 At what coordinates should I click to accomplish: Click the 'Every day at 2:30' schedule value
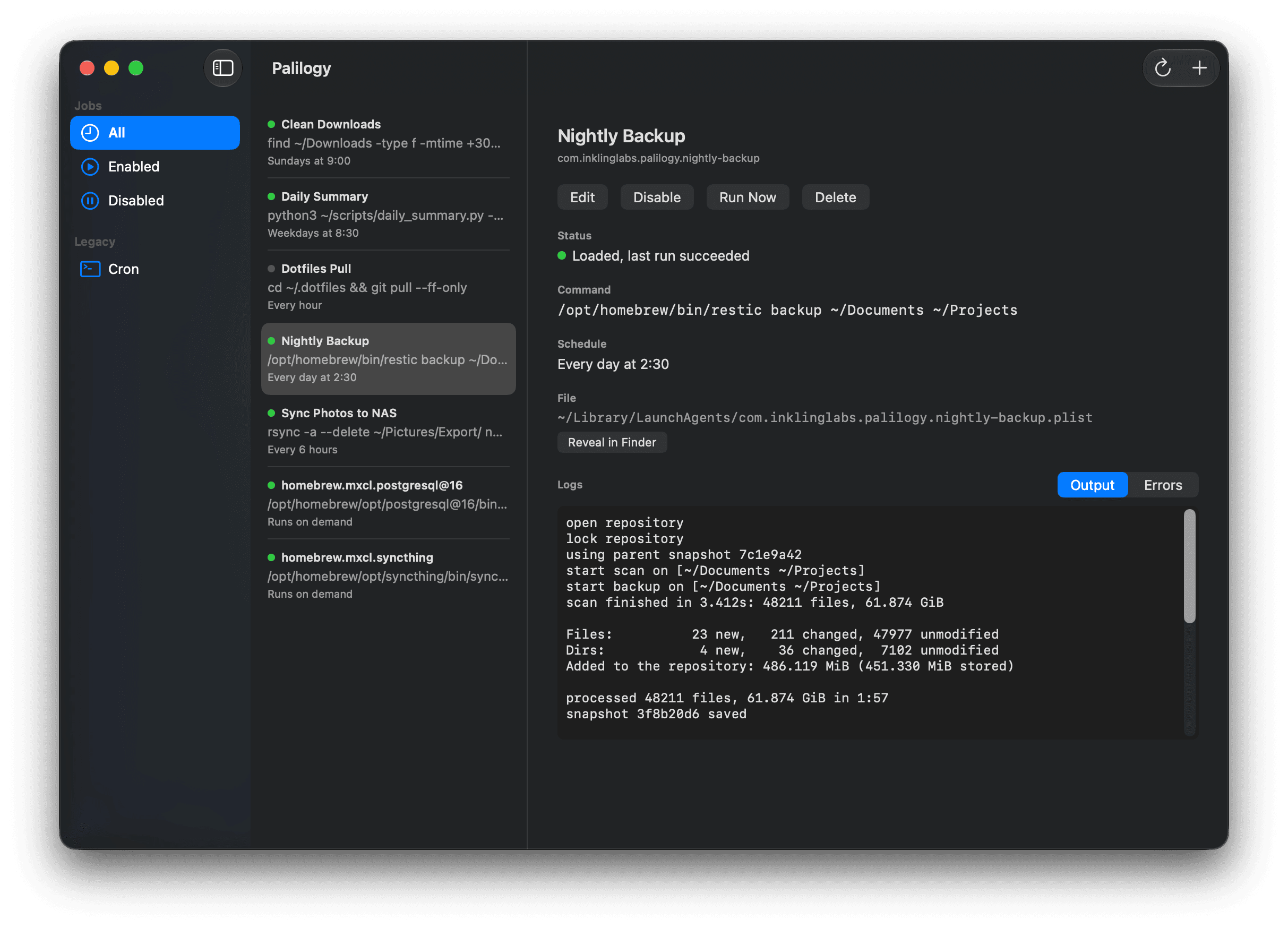[613, 364]
